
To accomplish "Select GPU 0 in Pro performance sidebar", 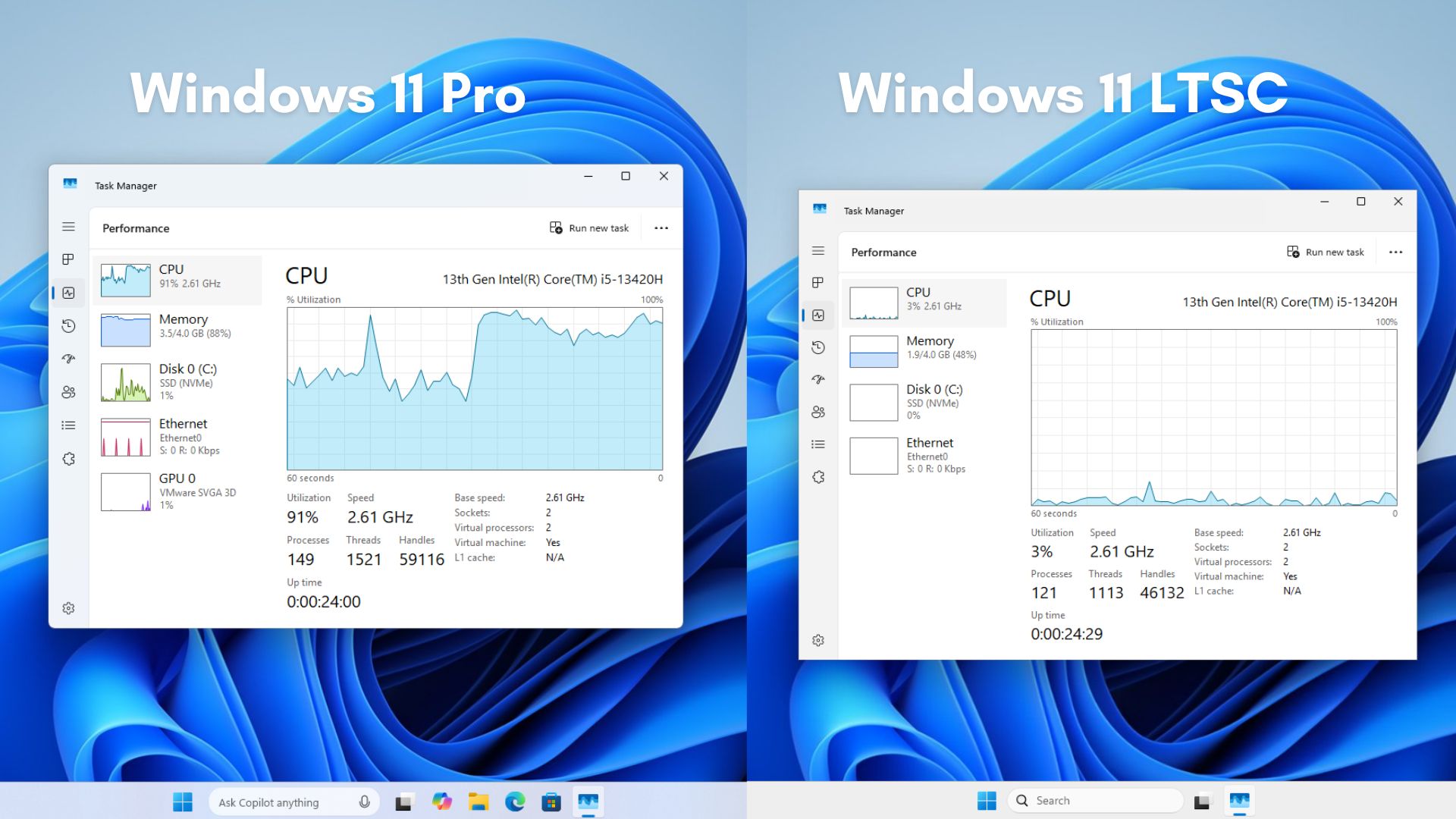I will (178, 489).
